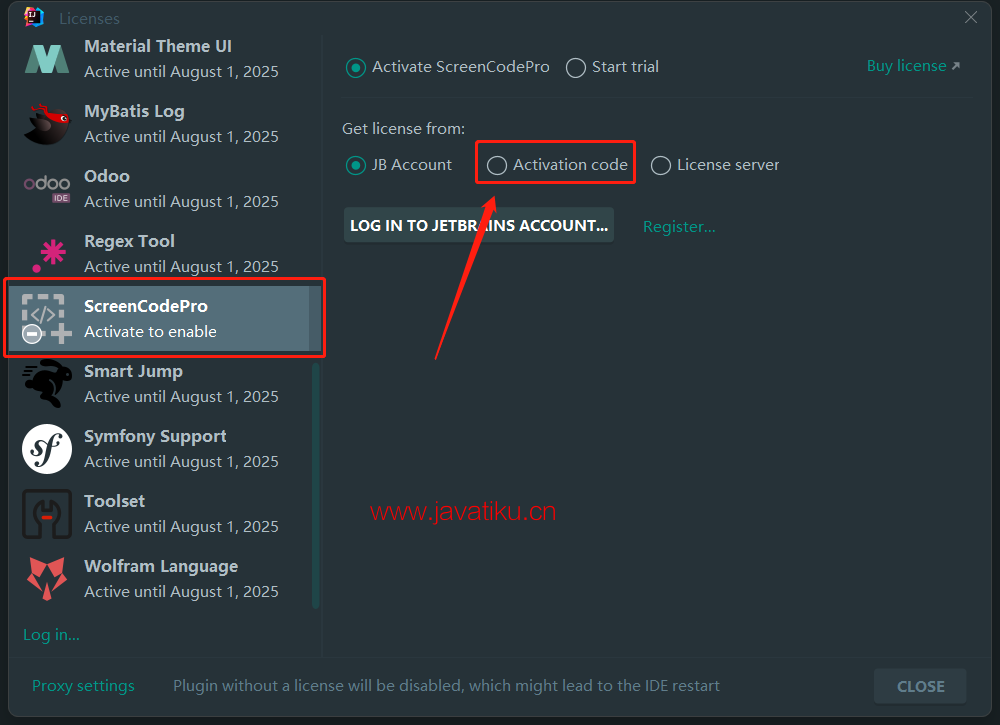The height and width of the screenshot is (725, 1000).
Task: Click 'Activate to enable' status text
Action: [151, 332]
